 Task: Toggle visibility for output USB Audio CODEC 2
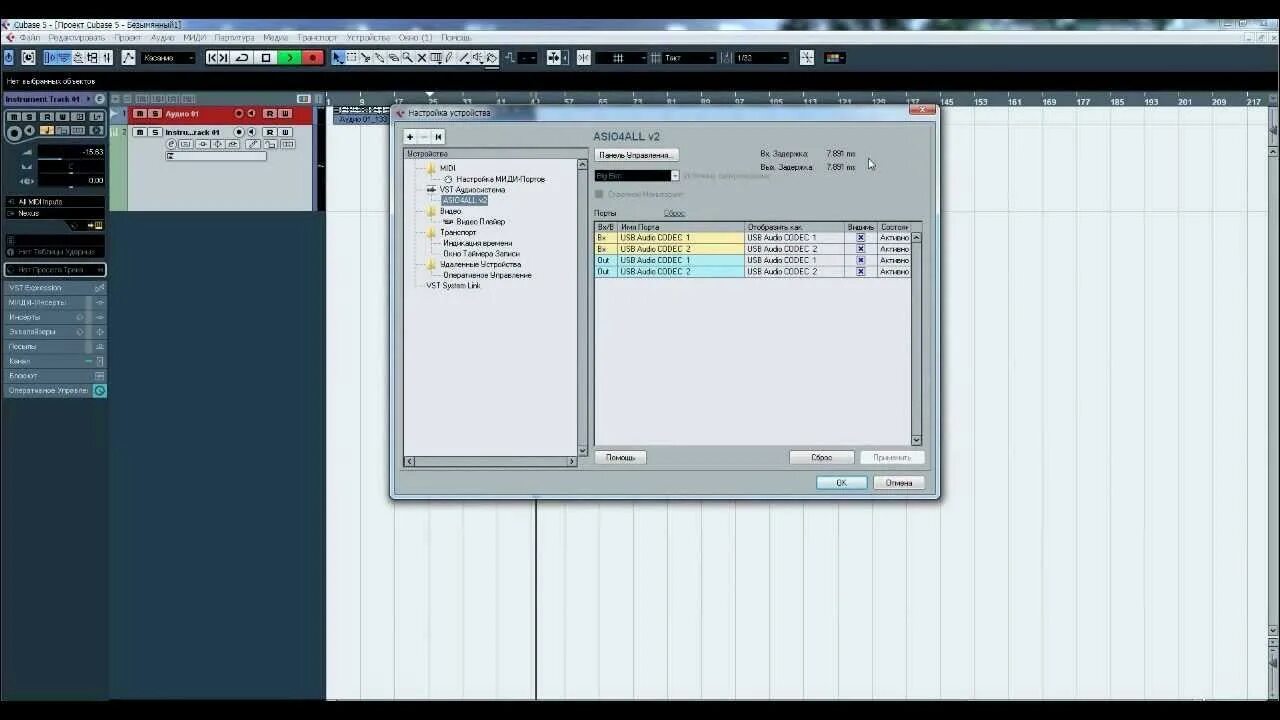click(860, 271)
